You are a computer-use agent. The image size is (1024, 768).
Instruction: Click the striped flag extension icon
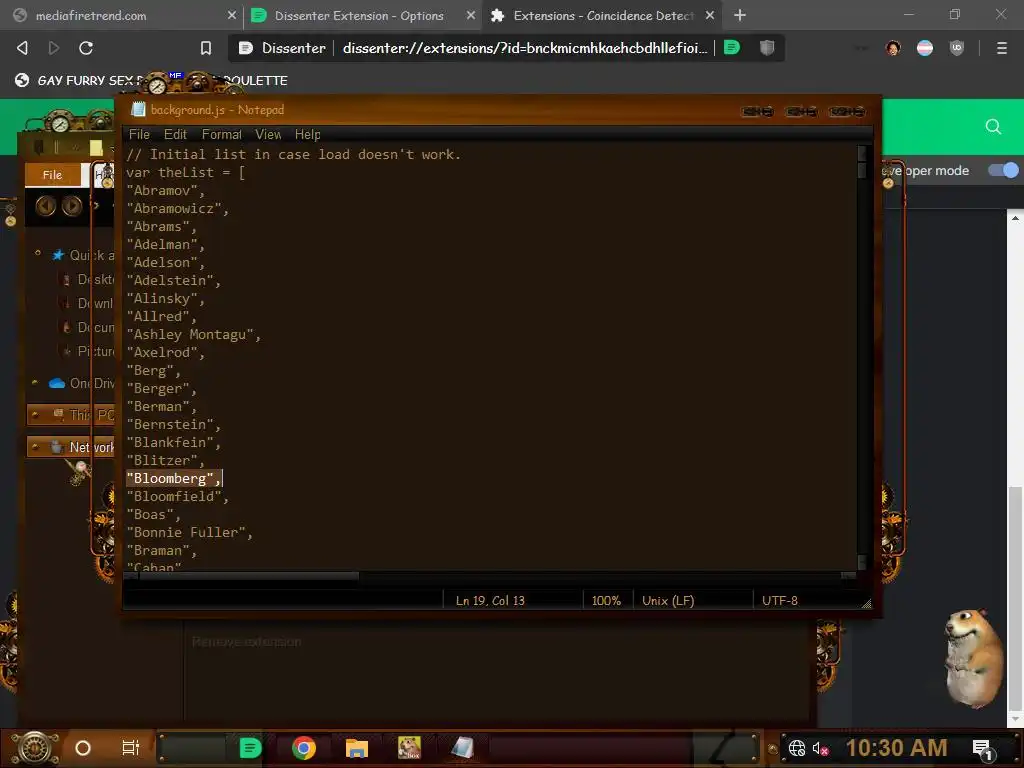pyautogui.click(x=925, y=48)
